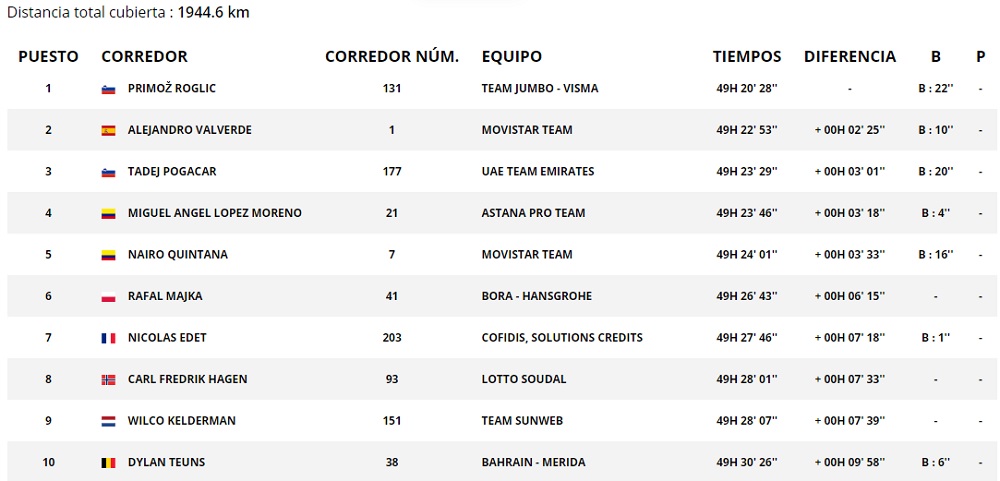Select the Team Jumbo - Visma team name
The height and width of the screenshot is (481, 1000).
(540, 89)
